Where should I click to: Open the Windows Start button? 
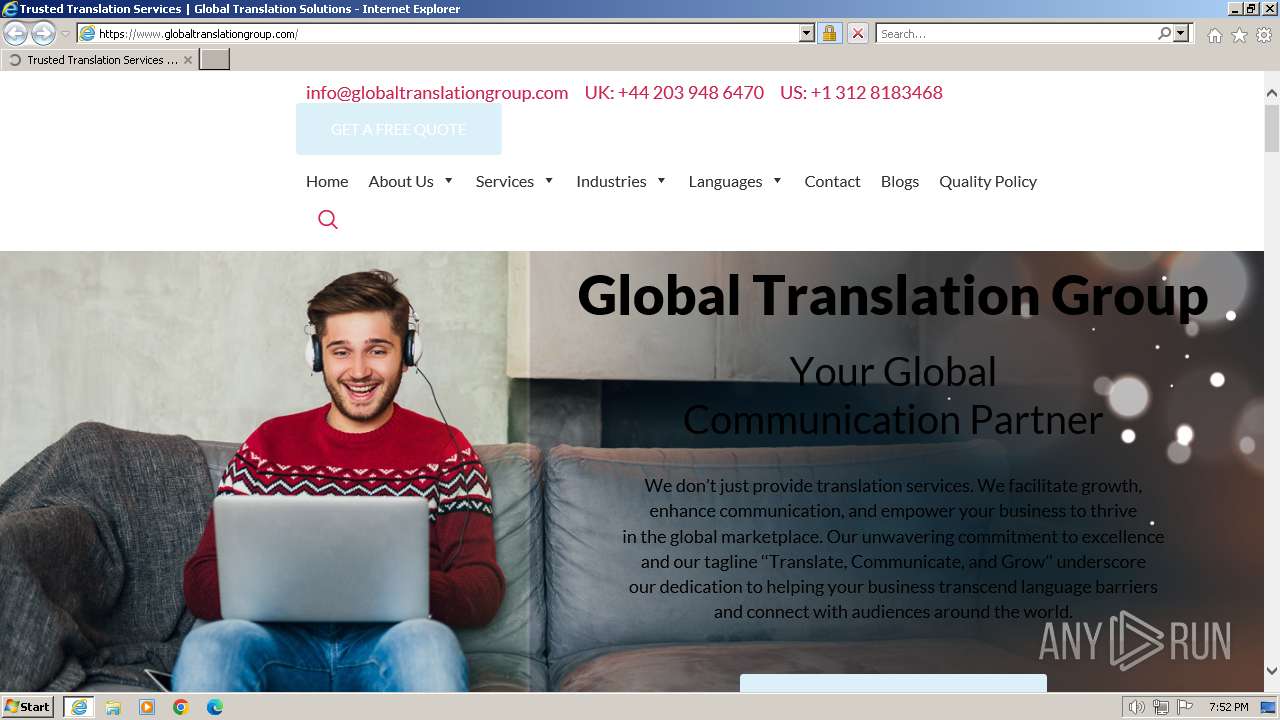click(28, 707)
